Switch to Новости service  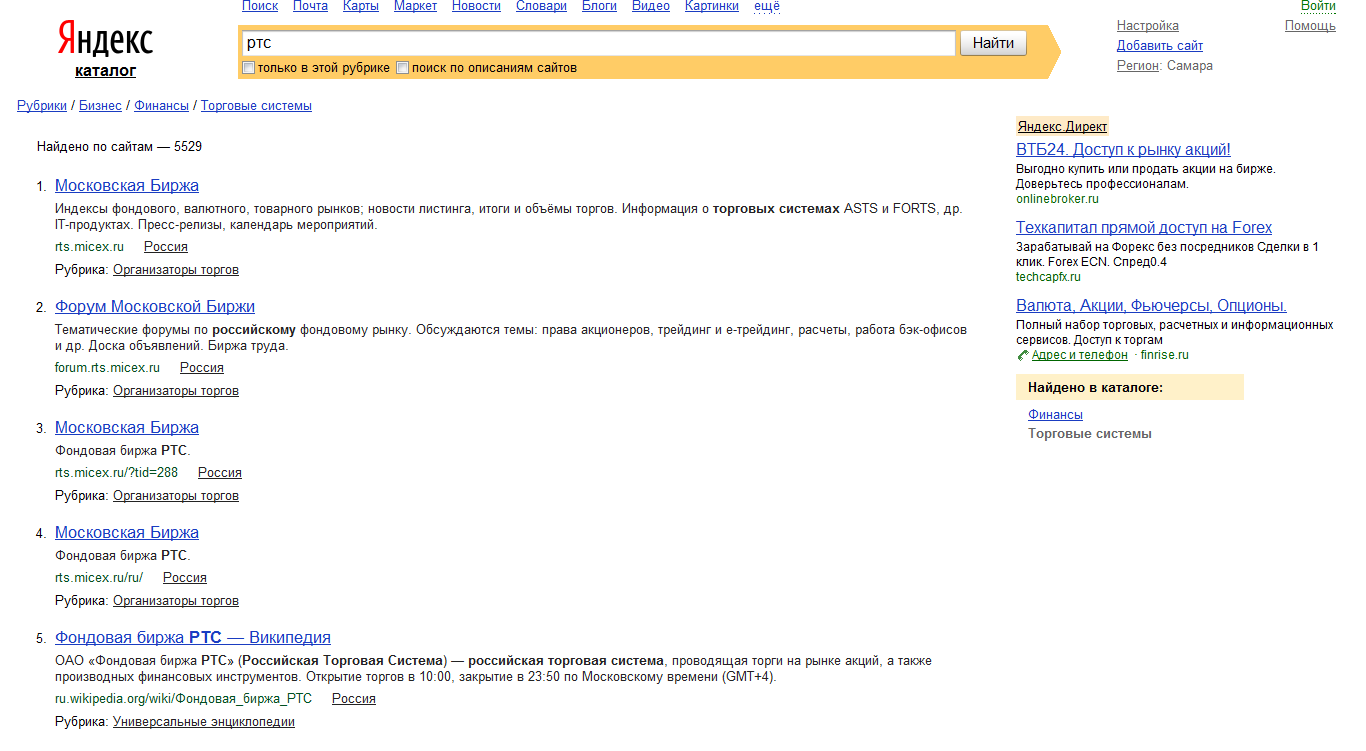click(x=476, y=6)
